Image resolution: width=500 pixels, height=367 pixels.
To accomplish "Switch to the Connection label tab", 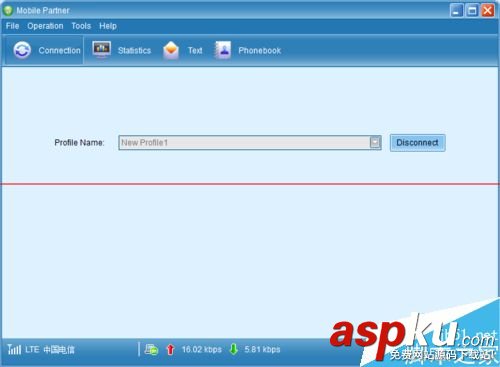I will [x=59, y=50].
